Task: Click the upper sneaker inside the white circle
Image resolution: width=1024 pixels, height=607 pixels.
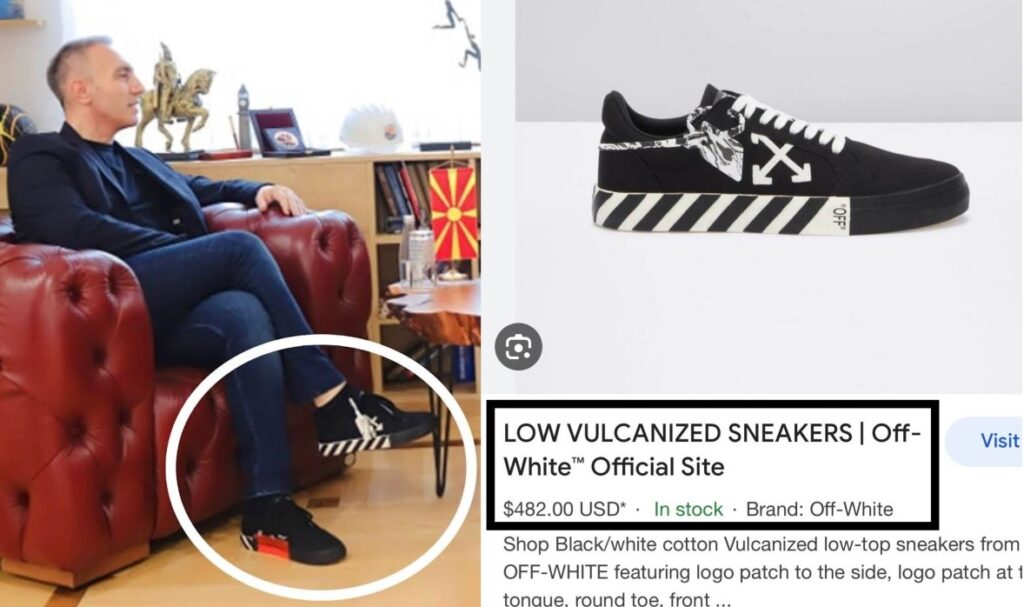Action: click(x=372, y=421)
